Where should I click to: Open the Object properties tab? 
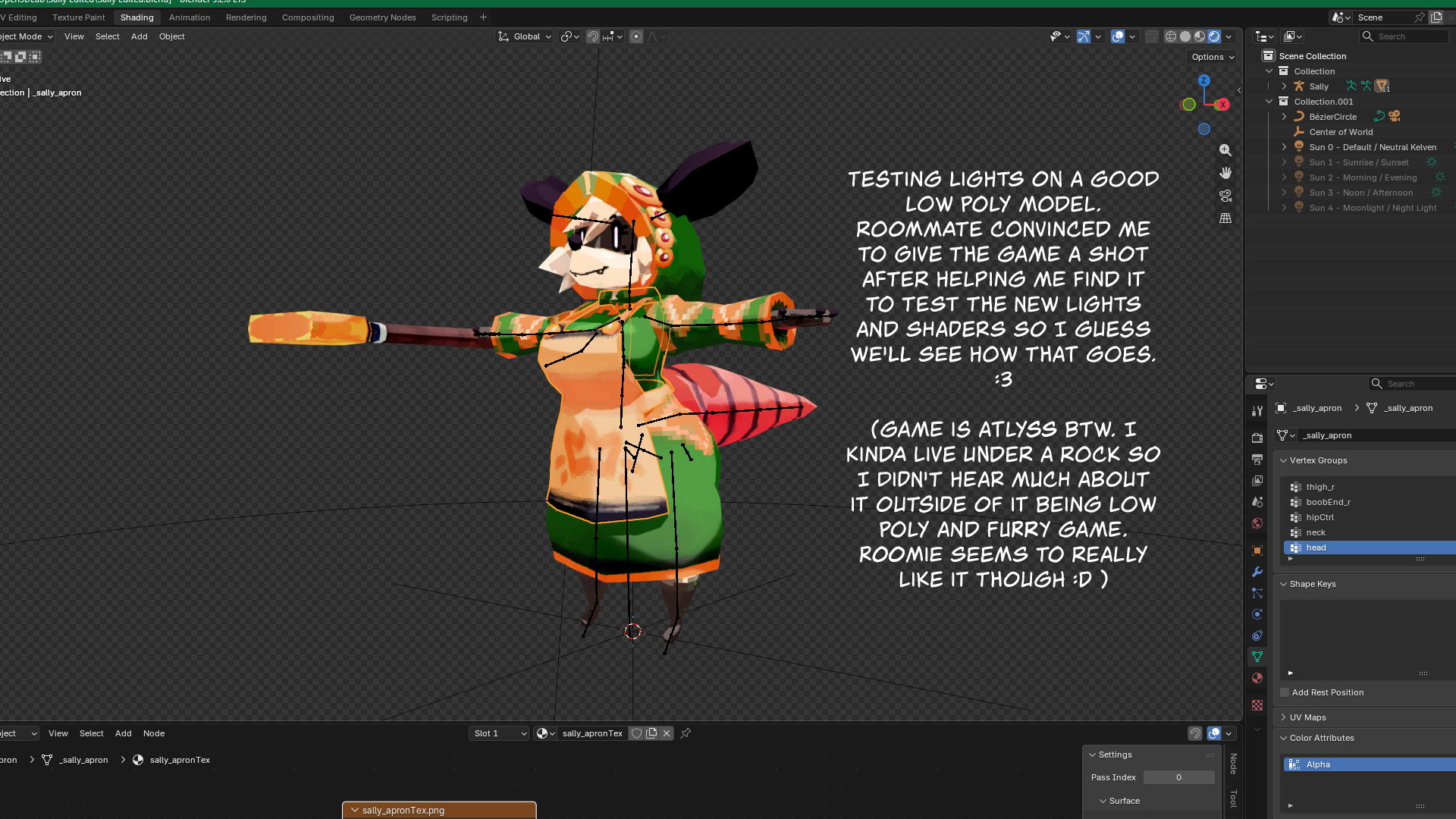click(1257, 551)
